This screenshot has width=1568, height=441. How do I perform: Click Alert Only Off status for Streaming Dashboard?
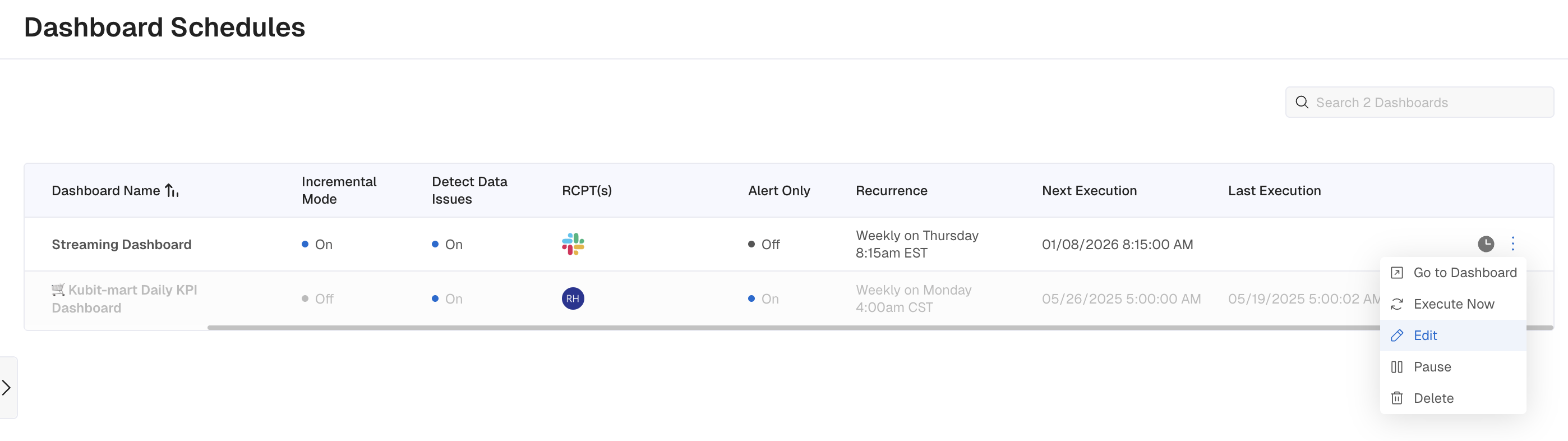tap(764, 244)
